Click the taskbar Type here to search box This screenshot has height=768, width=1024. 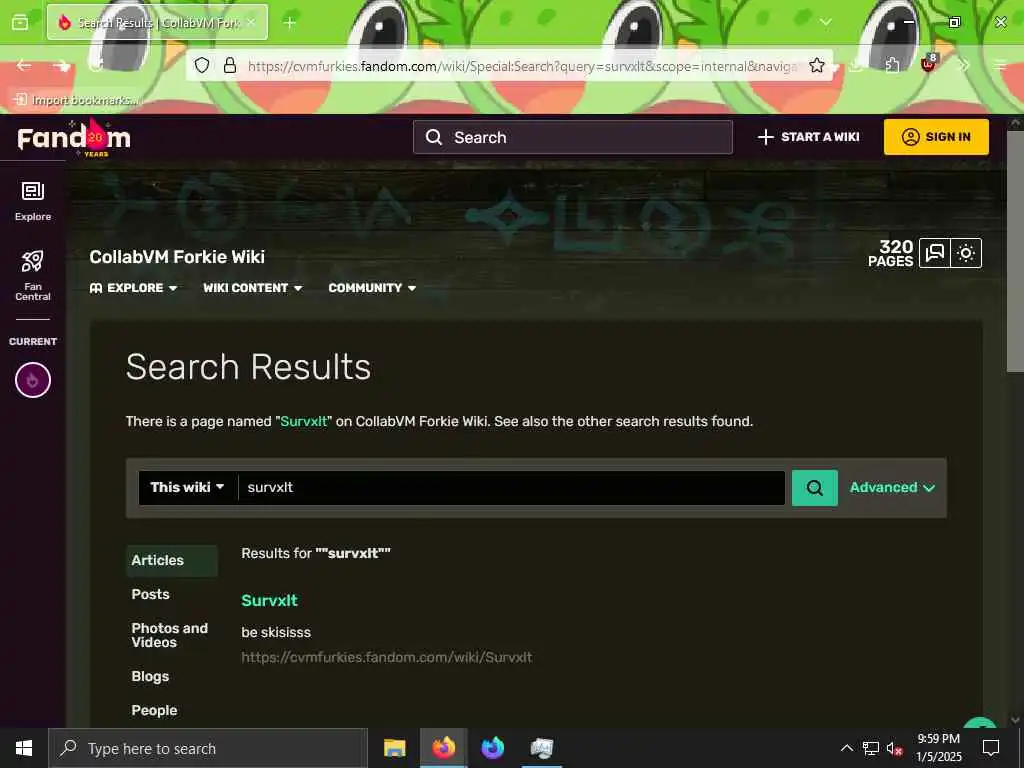(208, 748)
